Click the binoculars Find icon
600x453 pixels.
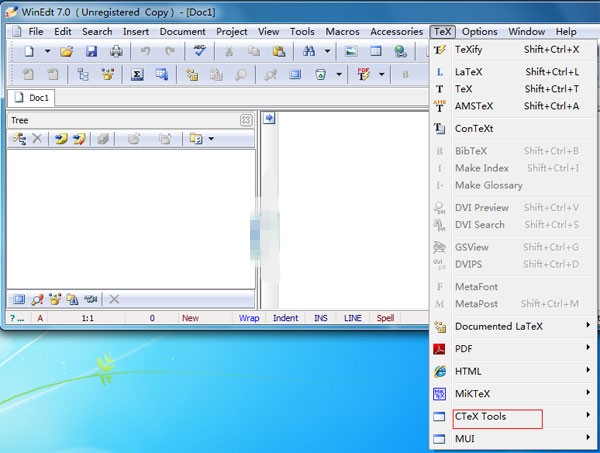308,51
